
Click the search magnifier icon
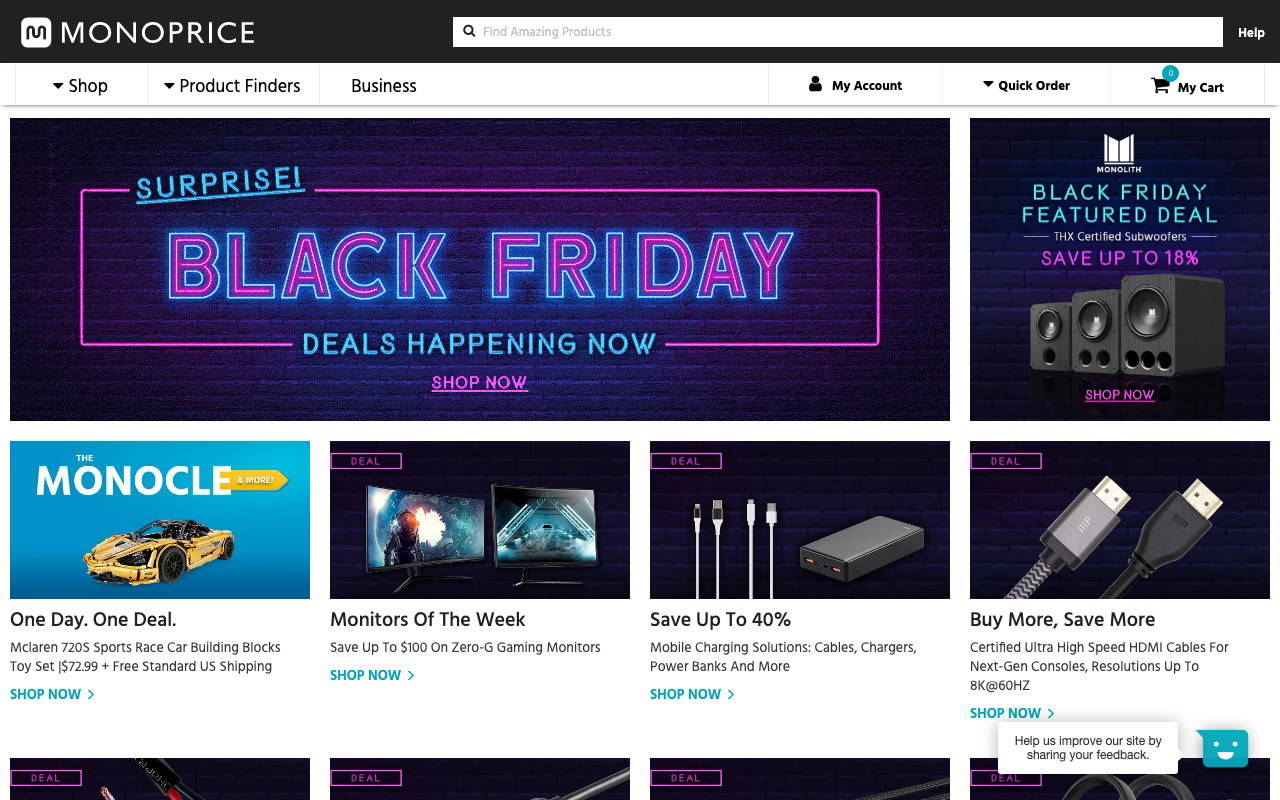pyautogui.click(x=469, y=31)
